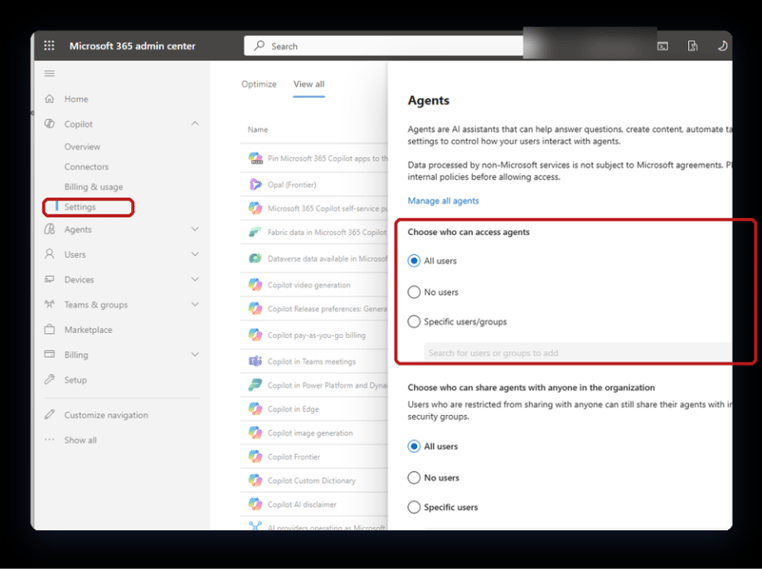Switch to the View all tab

click(309, 84)
